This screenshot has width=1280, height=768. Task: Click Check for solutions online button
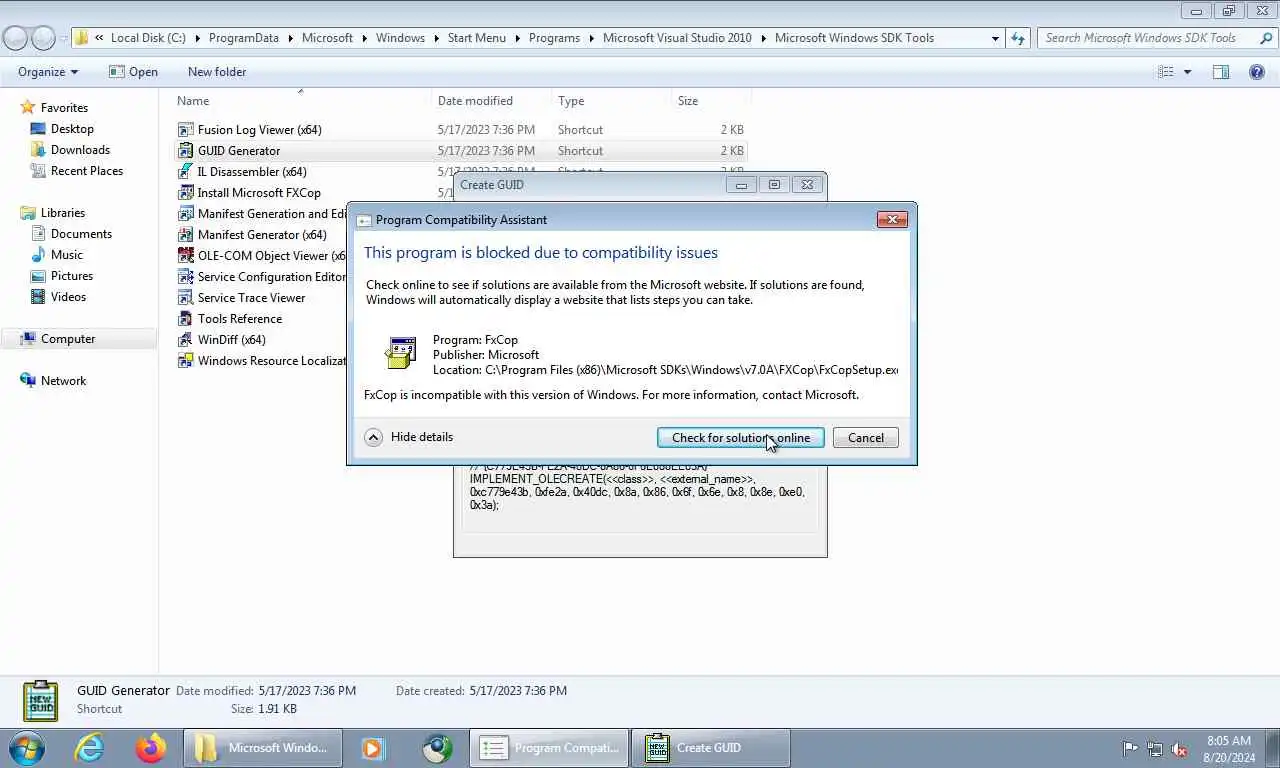click(x=741, y=438)
